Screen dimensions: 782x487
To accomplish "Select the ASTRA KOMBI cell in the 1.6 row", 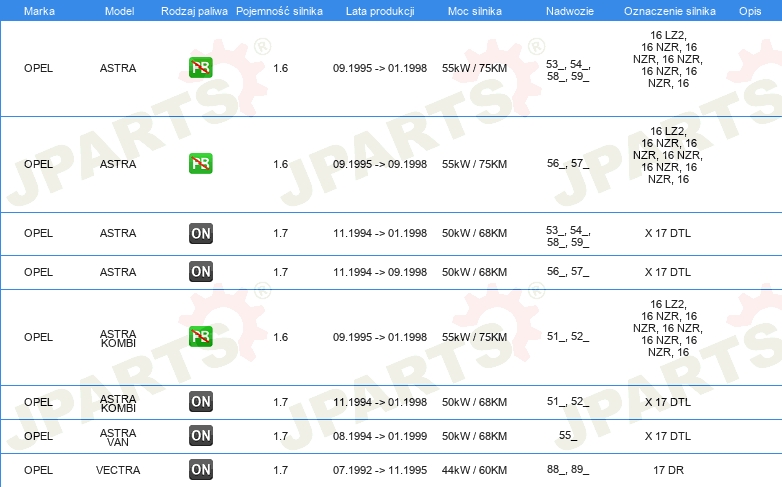I will [118, 338].
